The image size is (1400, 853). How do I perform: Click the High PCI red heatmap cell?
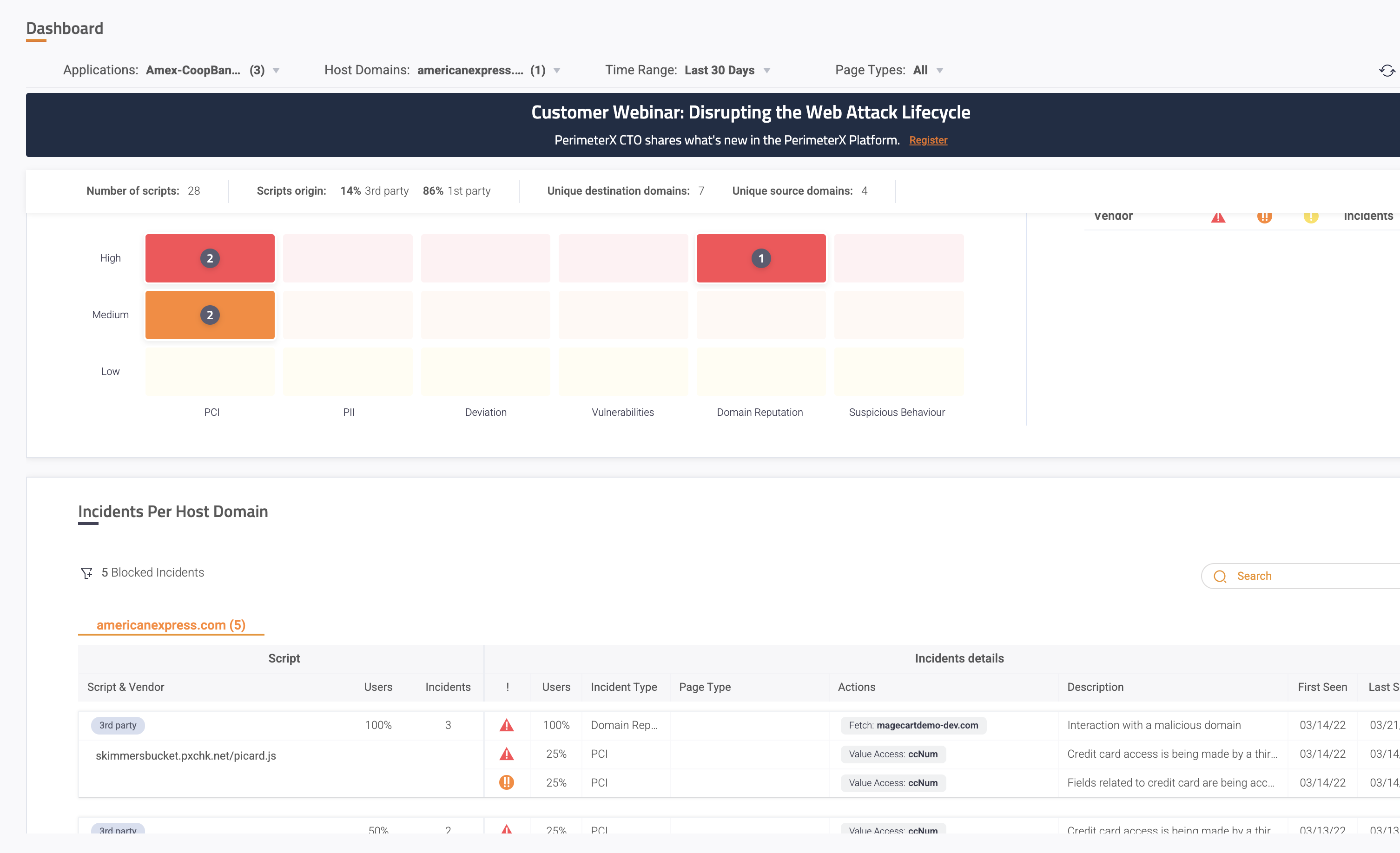pos(210,258)
